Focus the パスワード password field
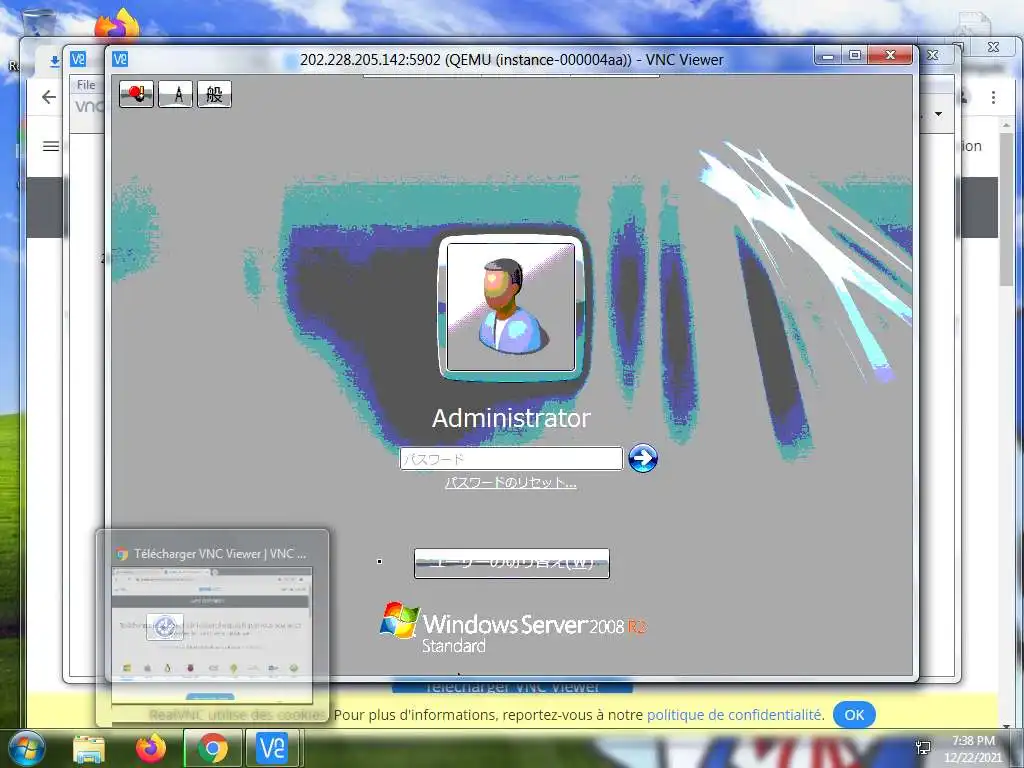The height and width of the screenshot is (768, 1024). point(511,458)
